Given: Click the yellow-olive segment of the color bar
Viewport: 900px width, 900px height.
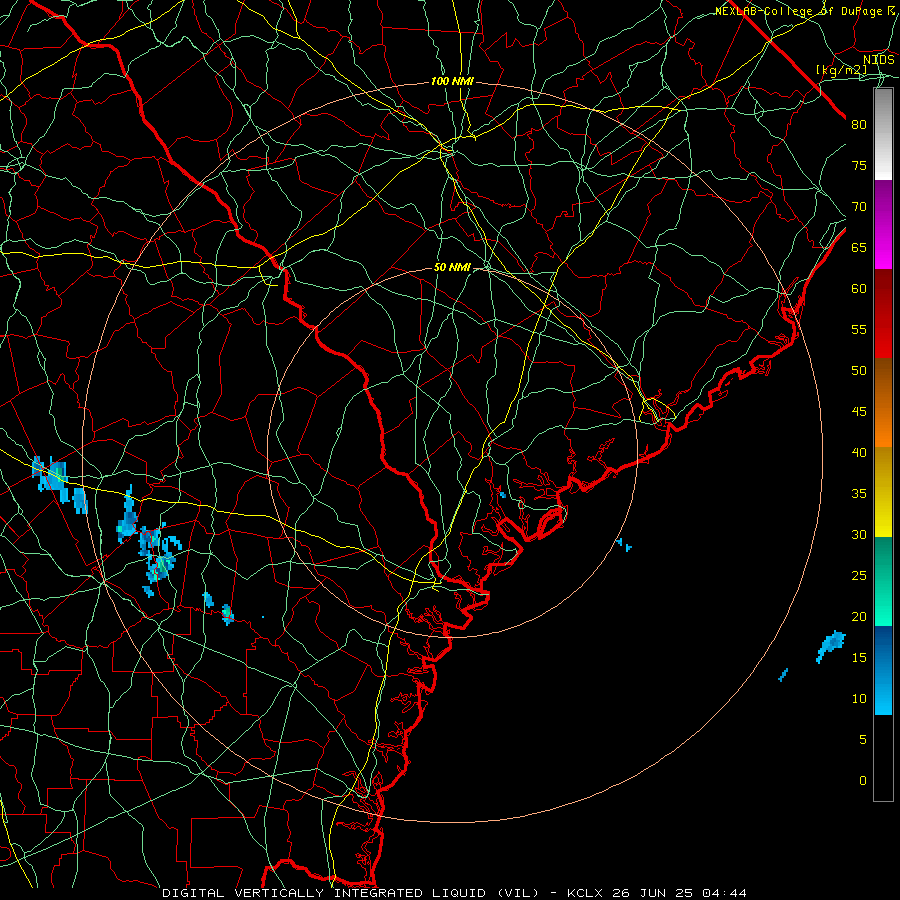Looking at the screenshot, I should [883, 492].
